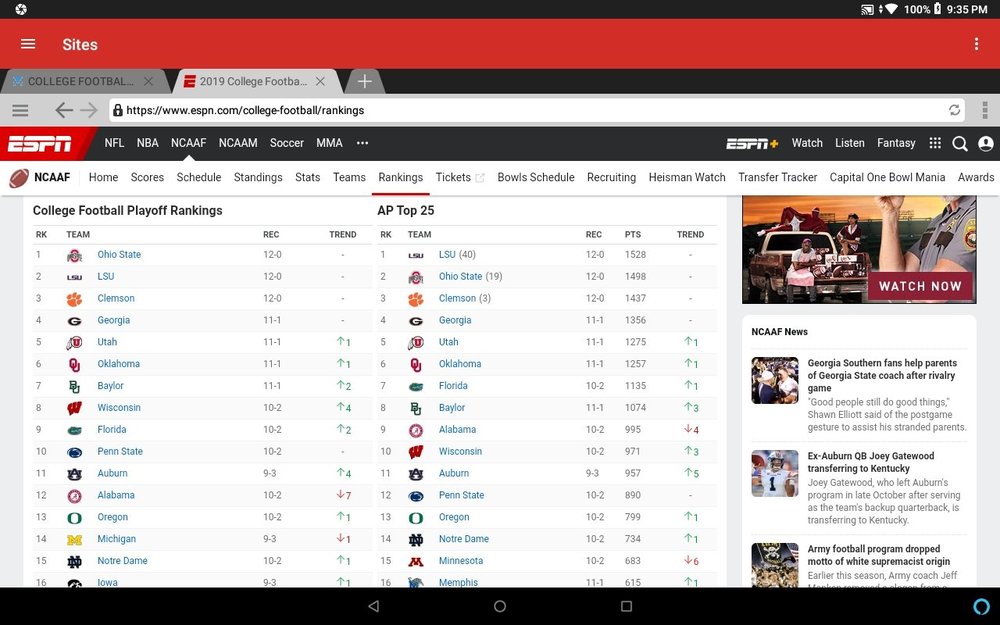Viewport: 1000px width, 625px height.
Task: Open ESPN search magnifier icon
Action: (x=959, y=143)
